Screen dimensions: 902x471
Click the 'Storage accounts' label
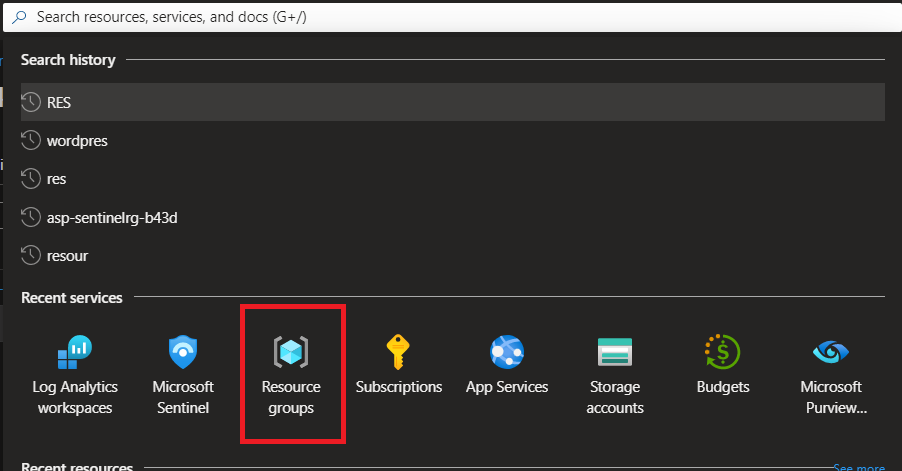tap(615, 397)
